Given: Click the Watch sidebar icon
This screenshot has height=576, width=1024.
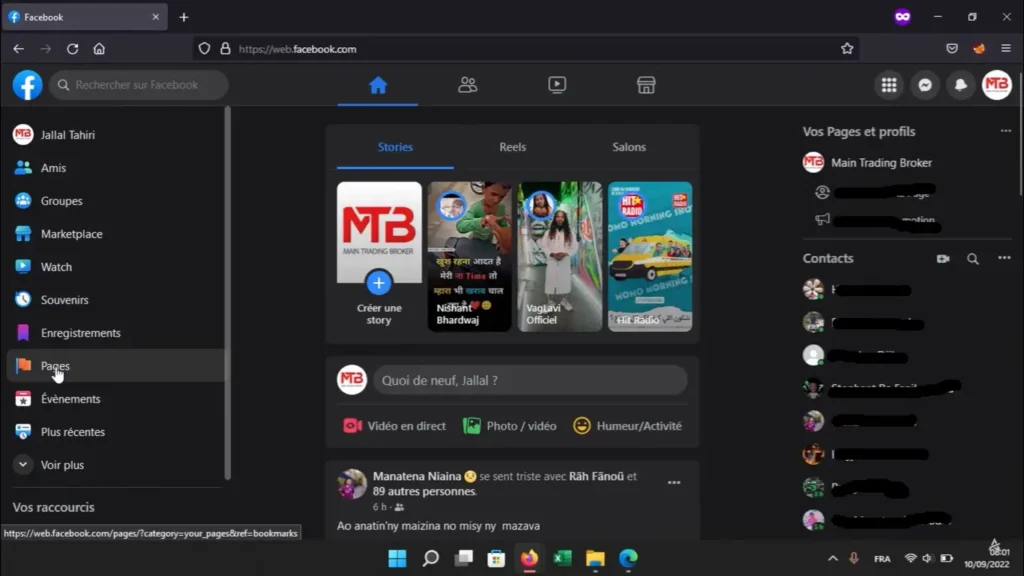Looking at the screenshot, I should [x=23, y=266].
